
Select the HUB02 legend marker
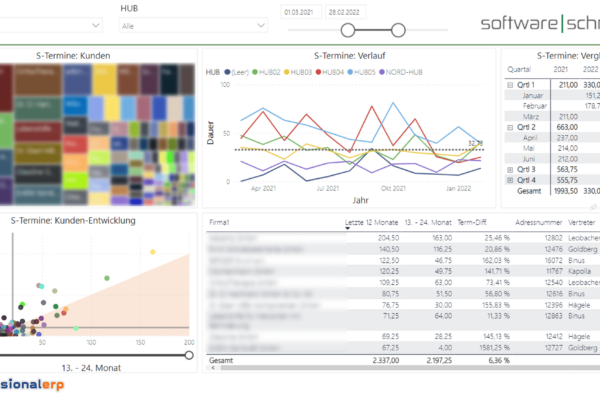coord(255,72)
